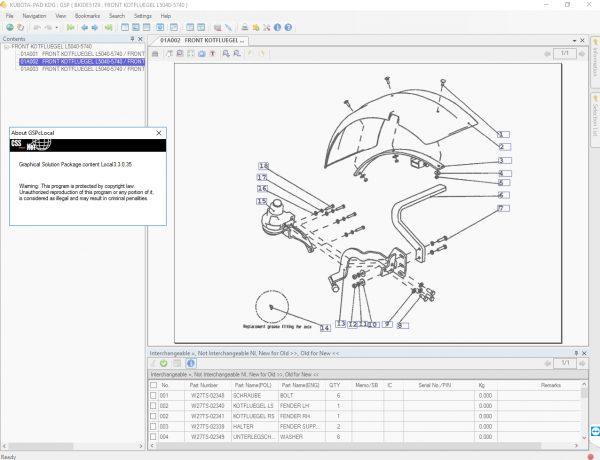The height and width of the screenshot is (460, 600).
Task: Click the pencil edit icon in main toolbar
Action: 228,27
